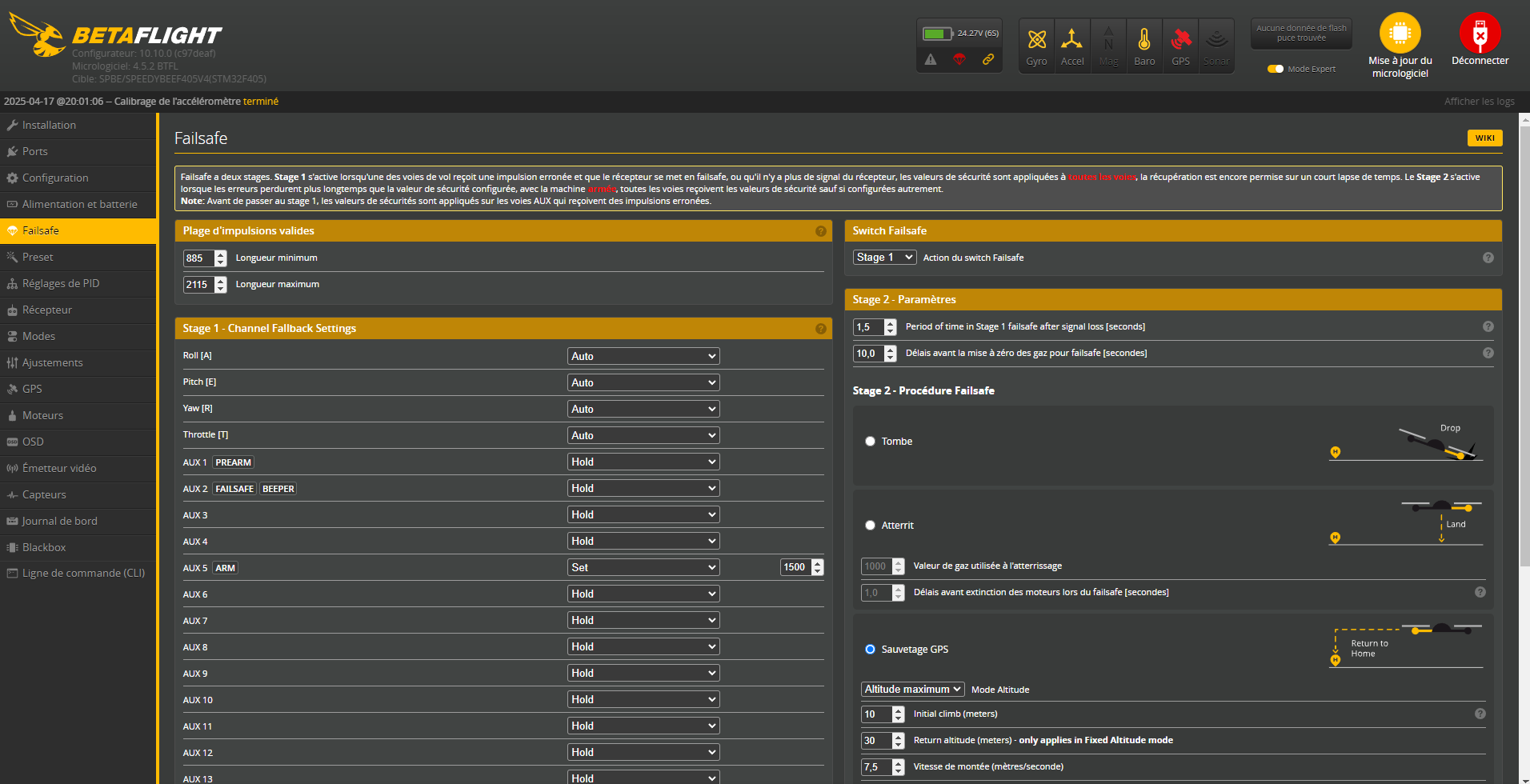Click the Longueur minimum input field

coord(198,258)
